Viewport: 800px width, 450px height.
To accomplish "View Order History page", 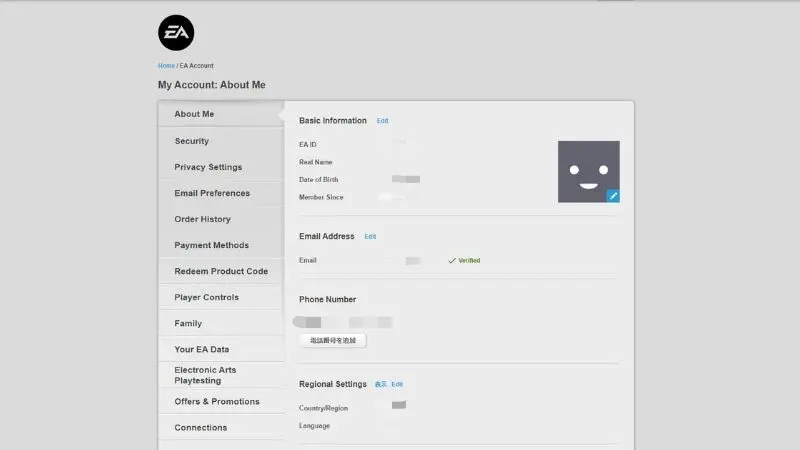I will [x=221, y=219].
